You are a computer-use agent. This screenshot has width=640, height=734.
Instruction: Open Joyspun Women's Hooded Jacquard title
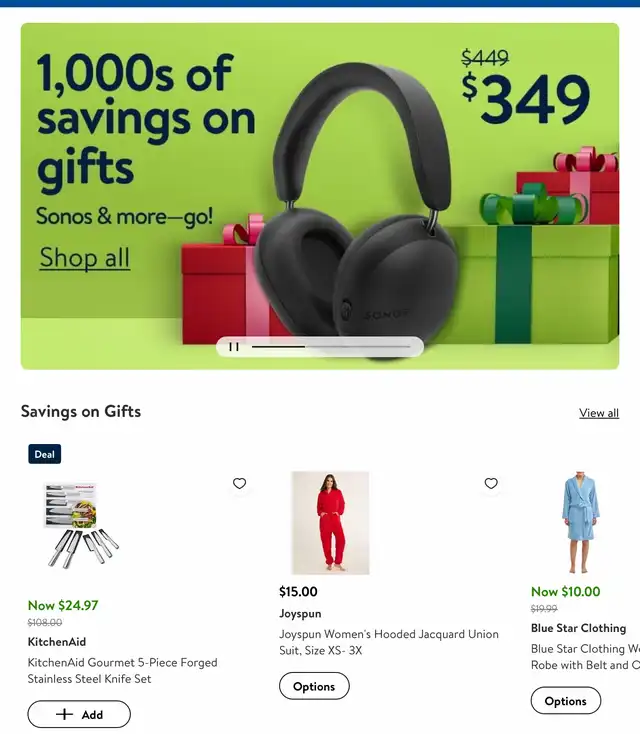point(389,642)
